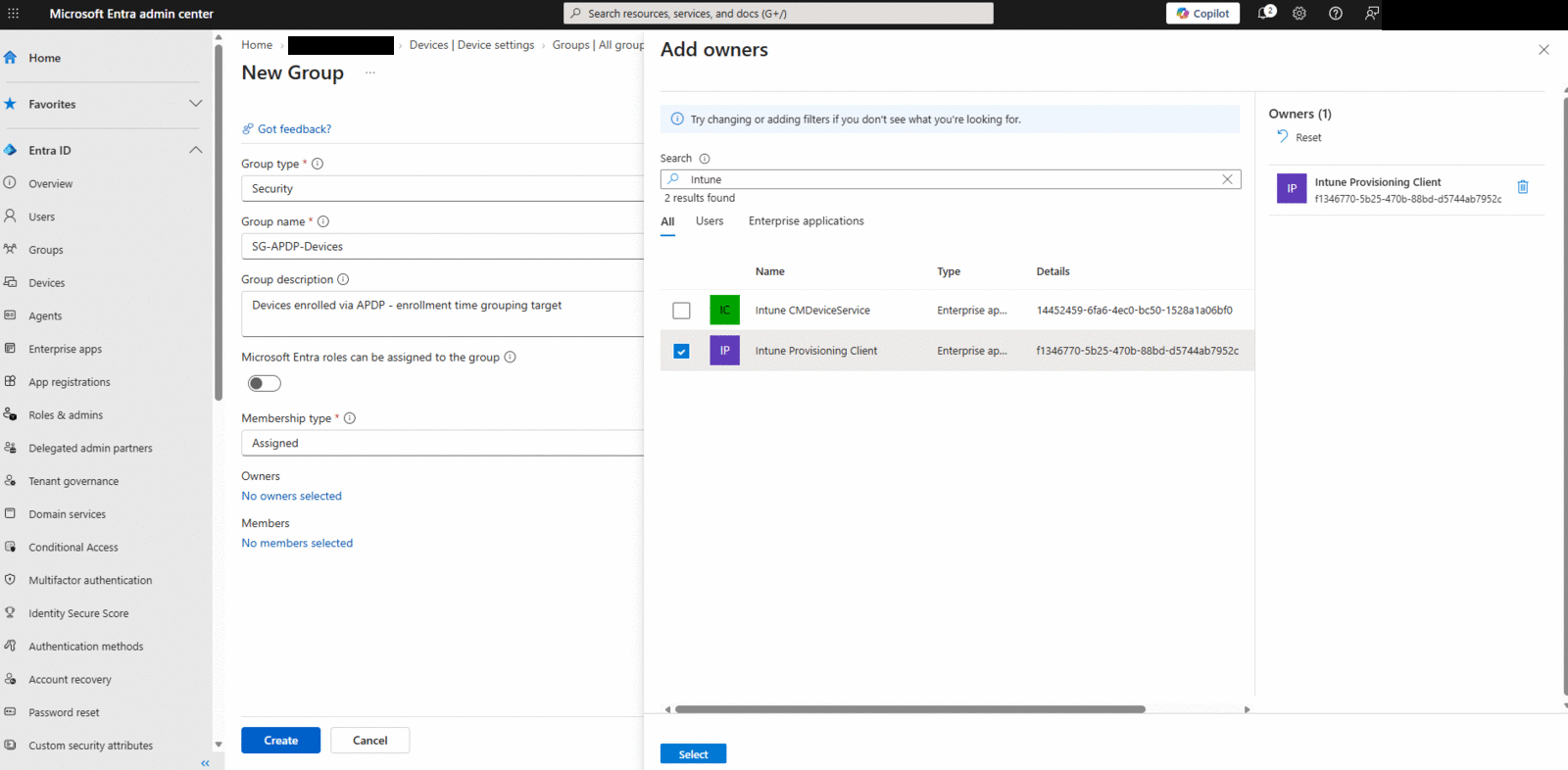Show info tooltip for Membership type
This screenshot has width=1568, height=770.
click(350, 418)
